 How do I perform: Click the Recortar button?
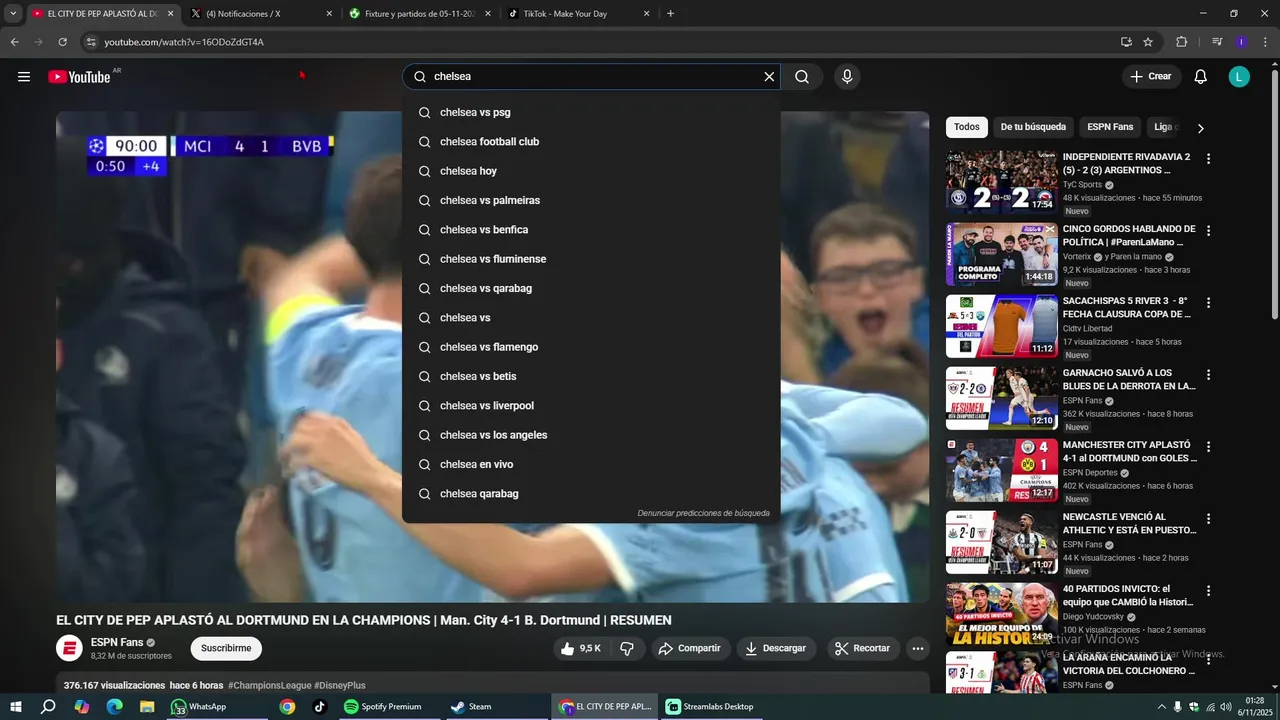click(863, 648)
